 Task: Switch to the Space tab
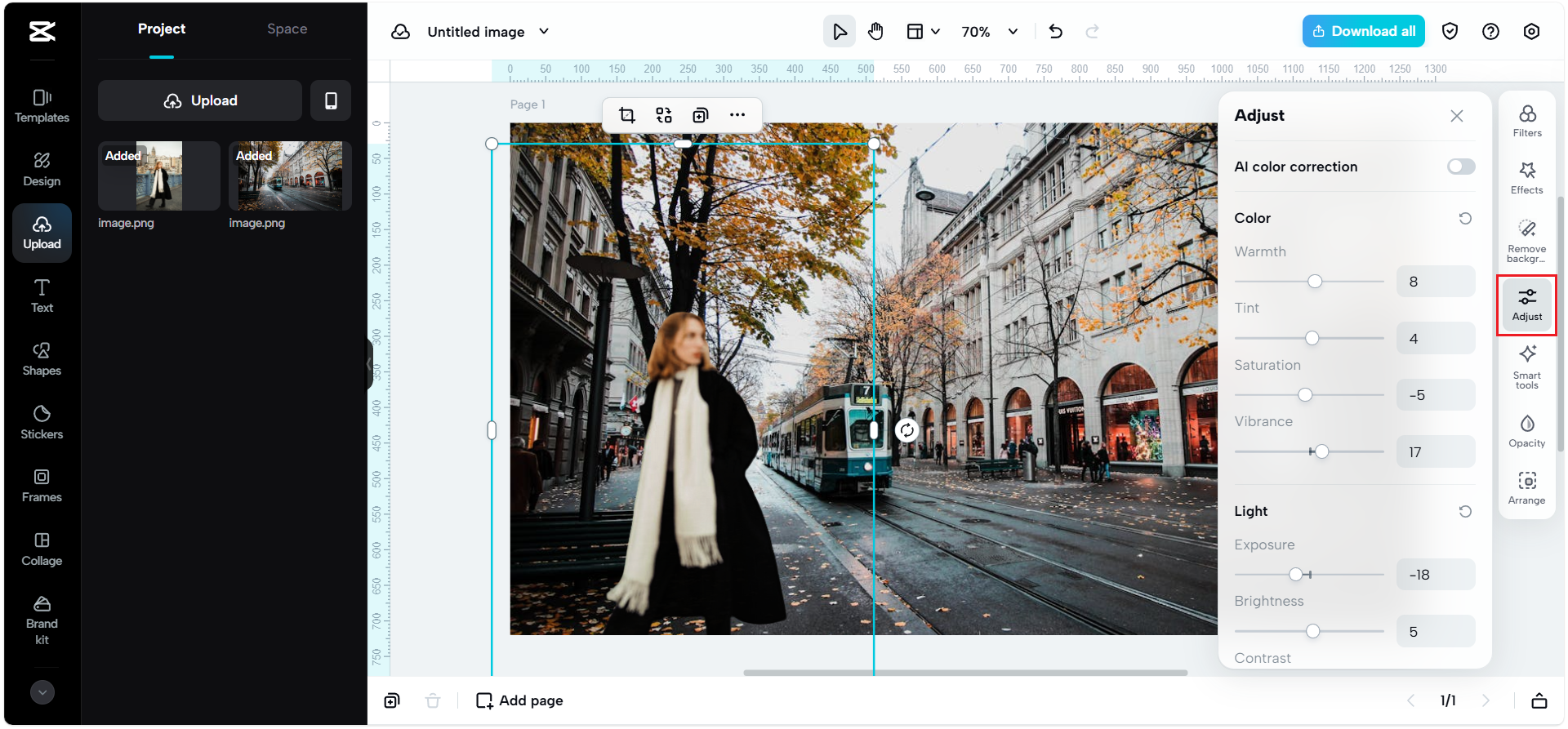point(287,29)
